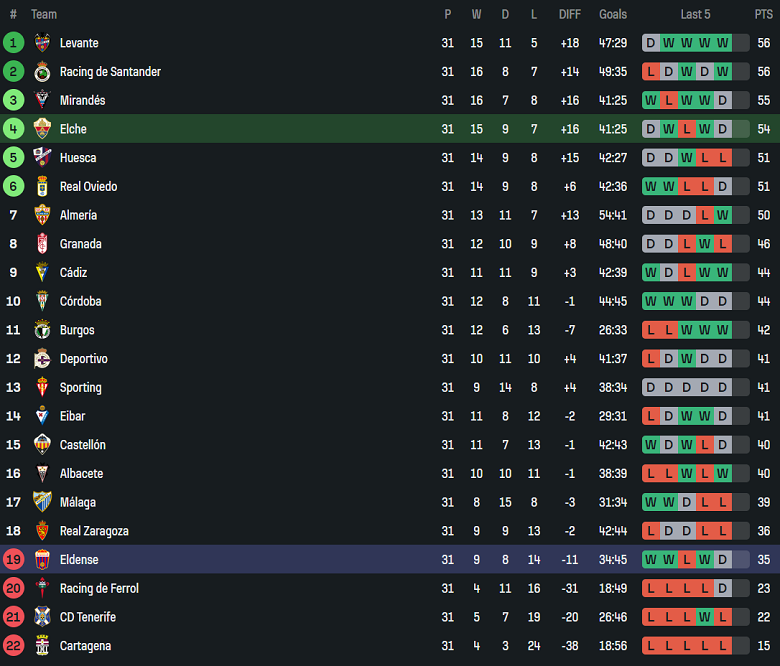
Task: Open Sporting team page link
Action: coord(81,387)
